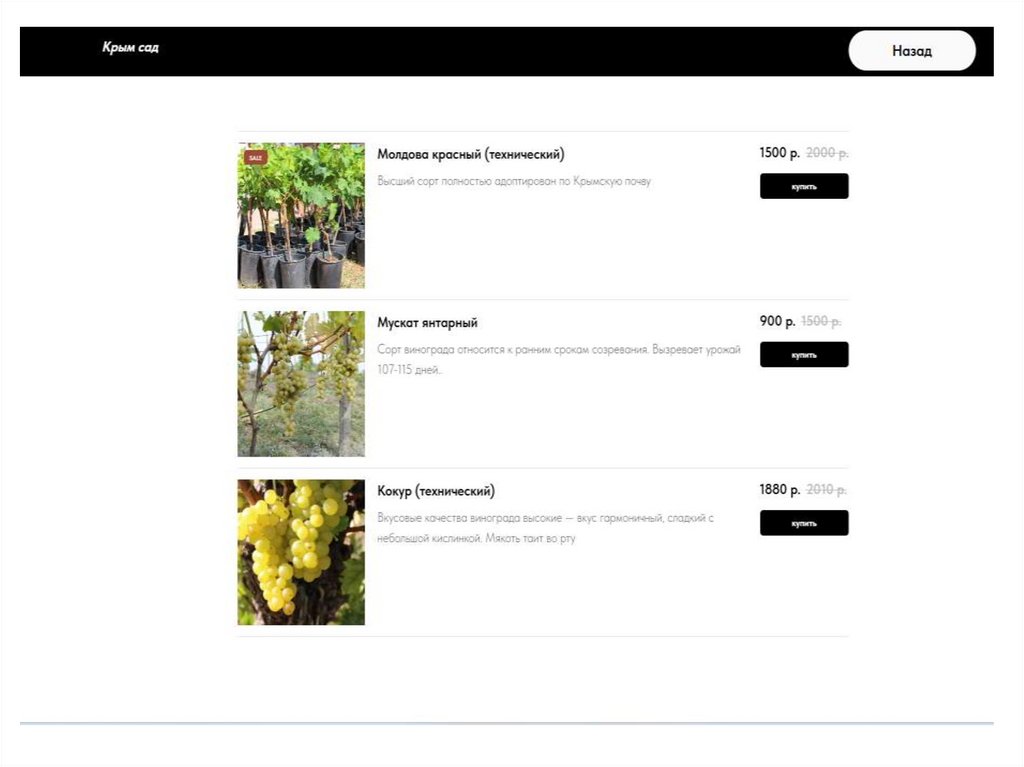Screen dimensions: 1024x767
Task: Click the Назад button in header
Action: click(912, 50)
